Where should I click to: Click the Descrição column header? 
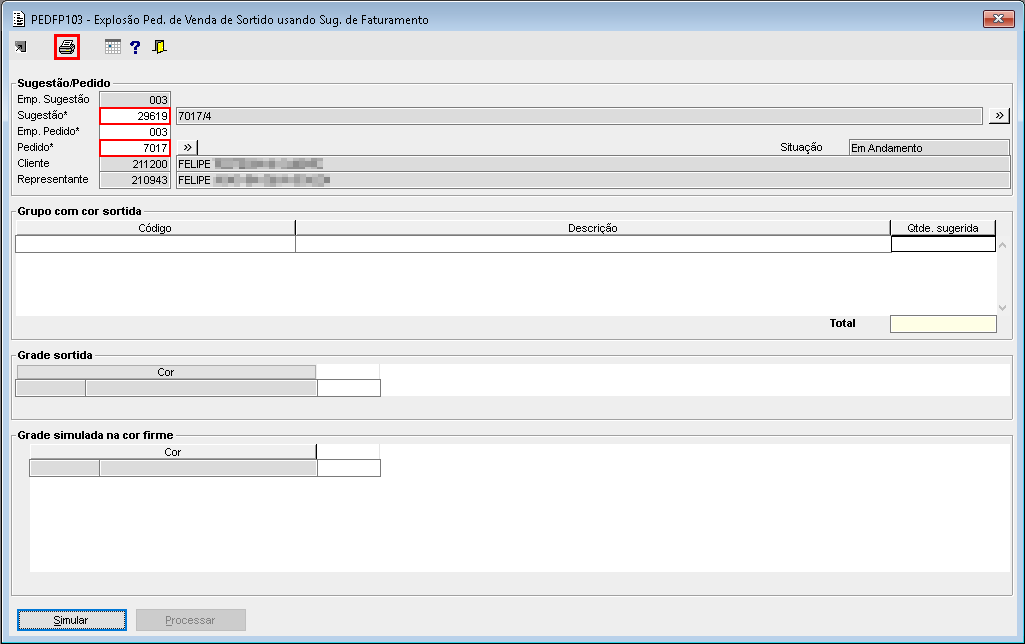coord(592,228)
